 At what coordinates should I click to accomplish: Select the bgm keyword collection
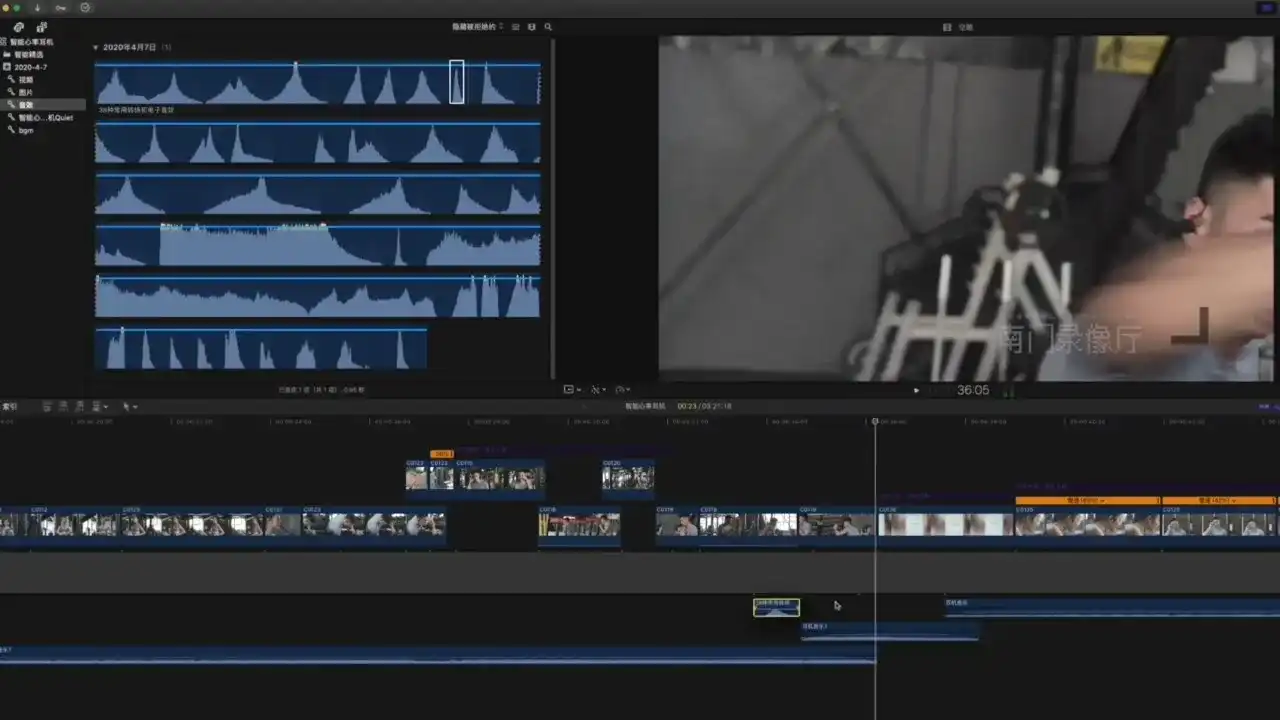tap(26, 130)
